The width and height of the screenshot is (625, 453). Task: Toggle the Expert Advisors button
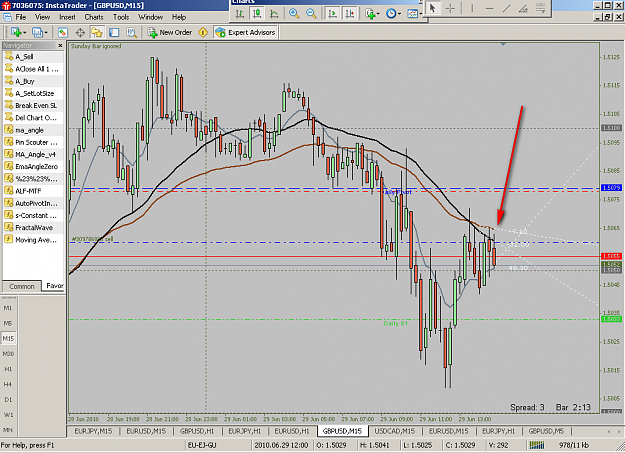(245, 32)
